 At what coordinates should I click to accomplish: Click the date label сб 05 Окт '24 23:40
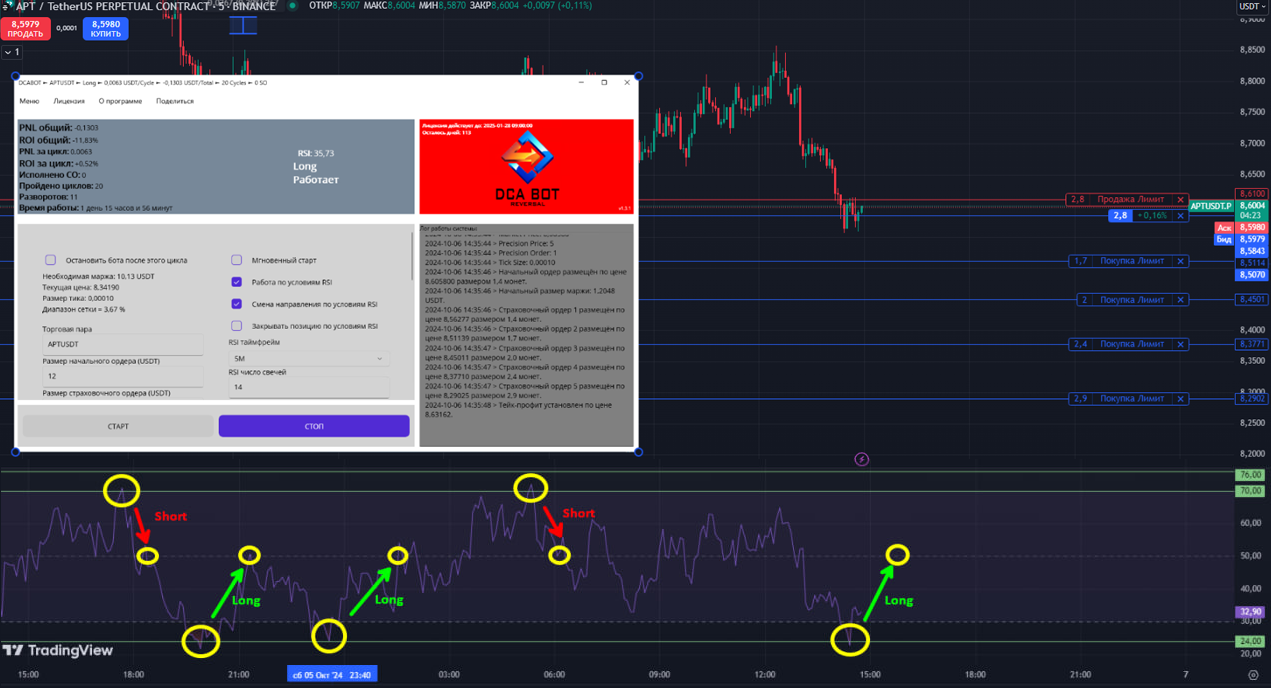coord(332,675)
